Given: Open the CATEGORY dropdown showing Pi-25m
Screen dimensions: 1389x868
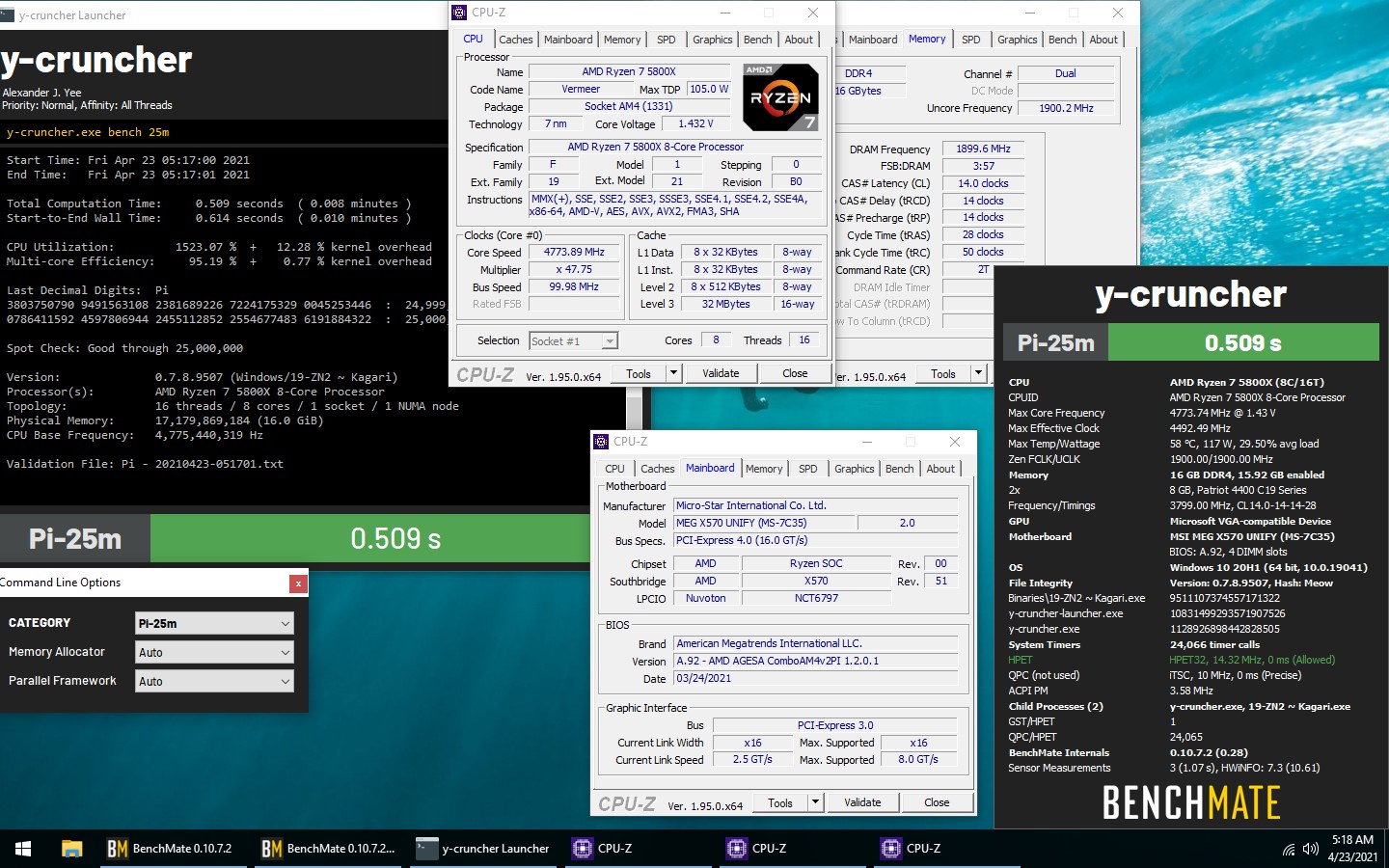Looking at the screenshot, I should click(x=214, y=623).
